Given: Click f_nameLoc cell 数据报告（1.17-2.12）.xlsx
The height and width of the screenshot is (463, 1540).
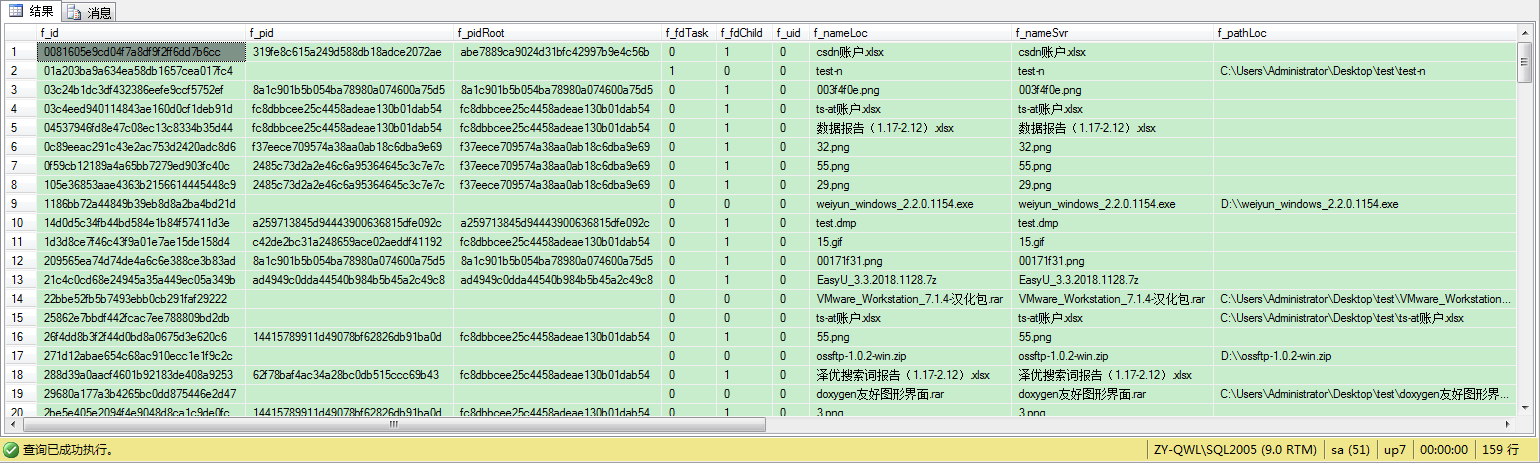Looking at the screenshot, I should (911, 127).
